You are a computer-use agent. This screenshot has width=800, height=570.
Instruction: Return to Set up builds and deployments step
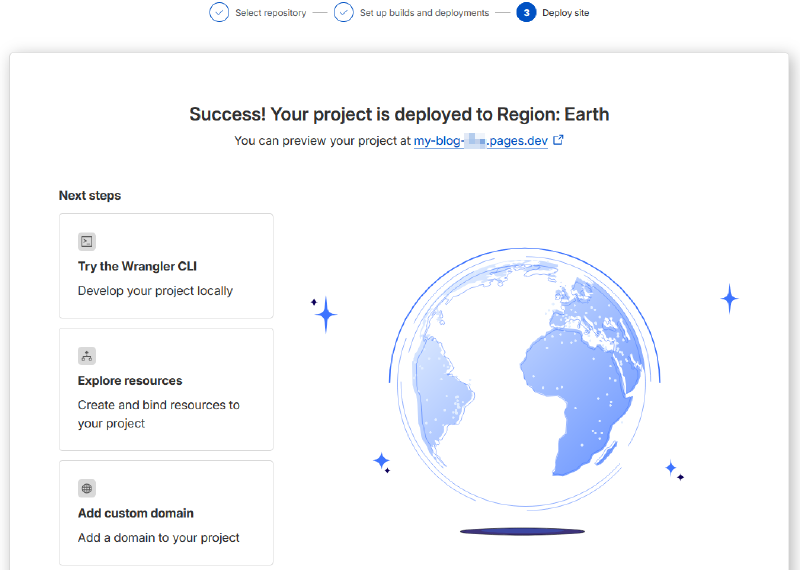point(424,13)
